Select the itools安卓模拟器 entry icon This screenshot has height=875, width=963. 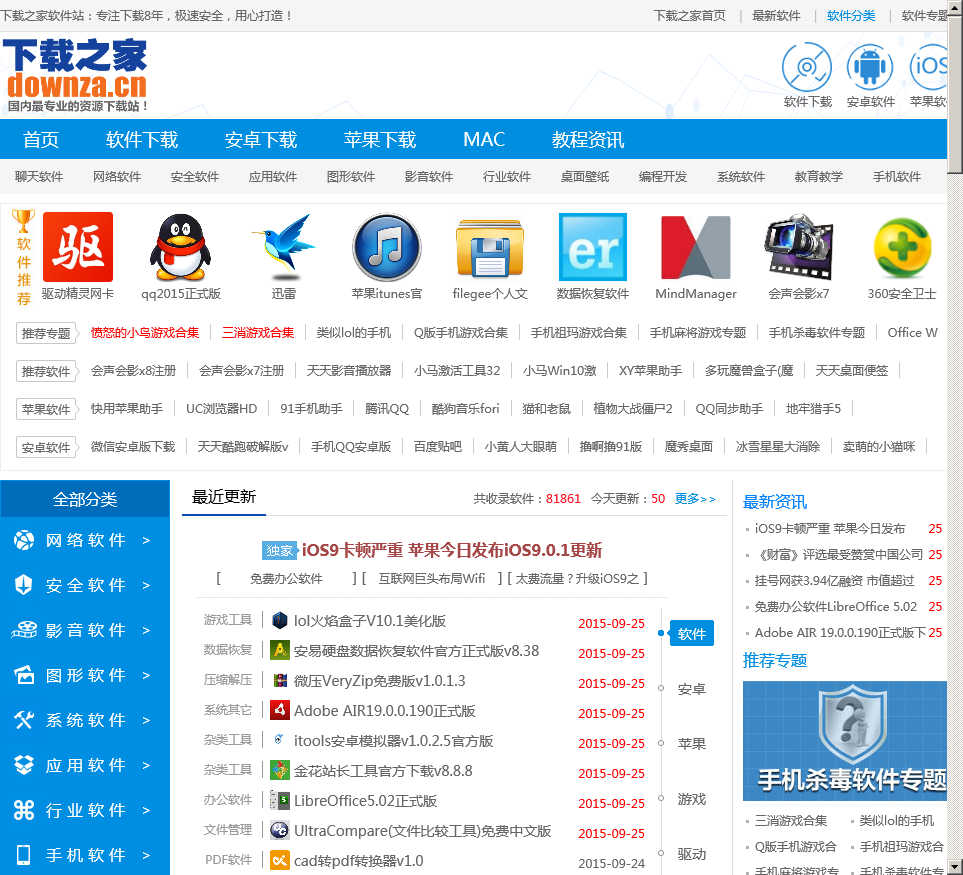pos(280,740)
